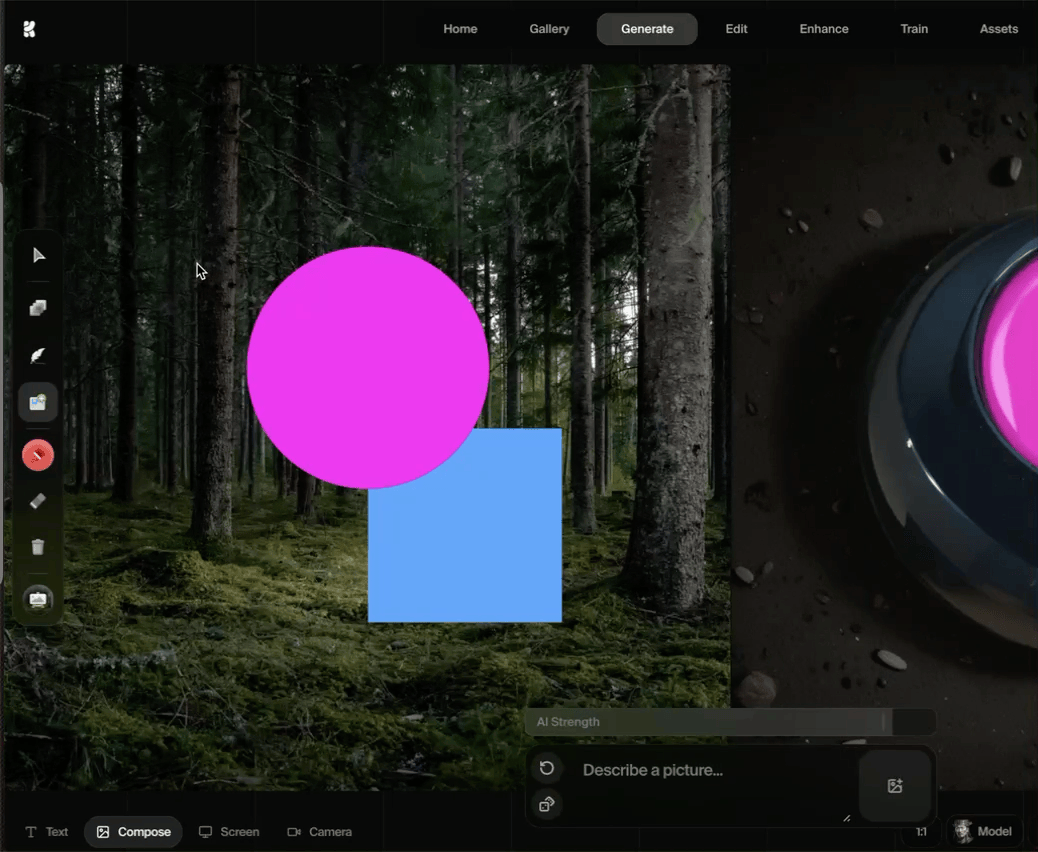The image size is (1038, 852).
Task: Click the trash delete icon
Action: pyautogui.click(x=38, y=547)
